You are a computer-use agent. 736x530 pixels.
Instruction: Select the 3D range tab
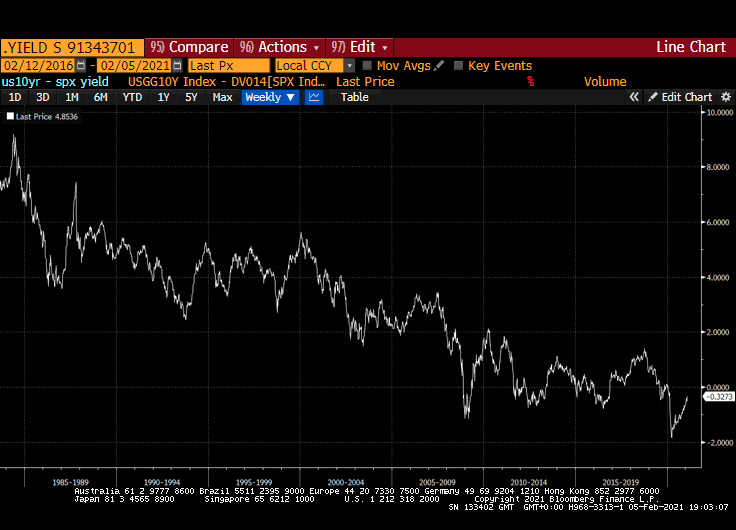[43, 97]
